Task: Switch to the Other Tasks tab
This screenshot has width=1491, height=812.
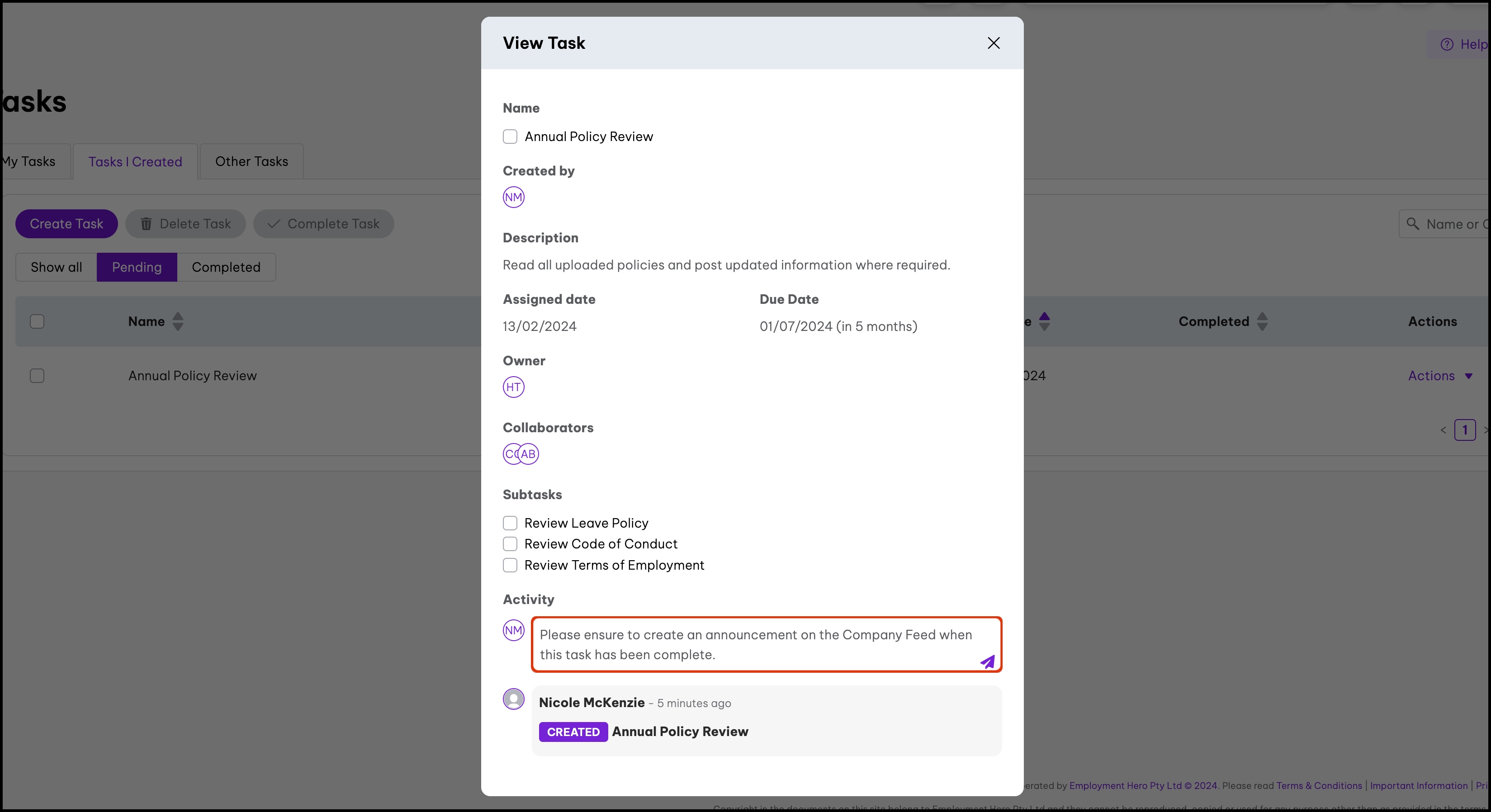Action: (251, 161)
